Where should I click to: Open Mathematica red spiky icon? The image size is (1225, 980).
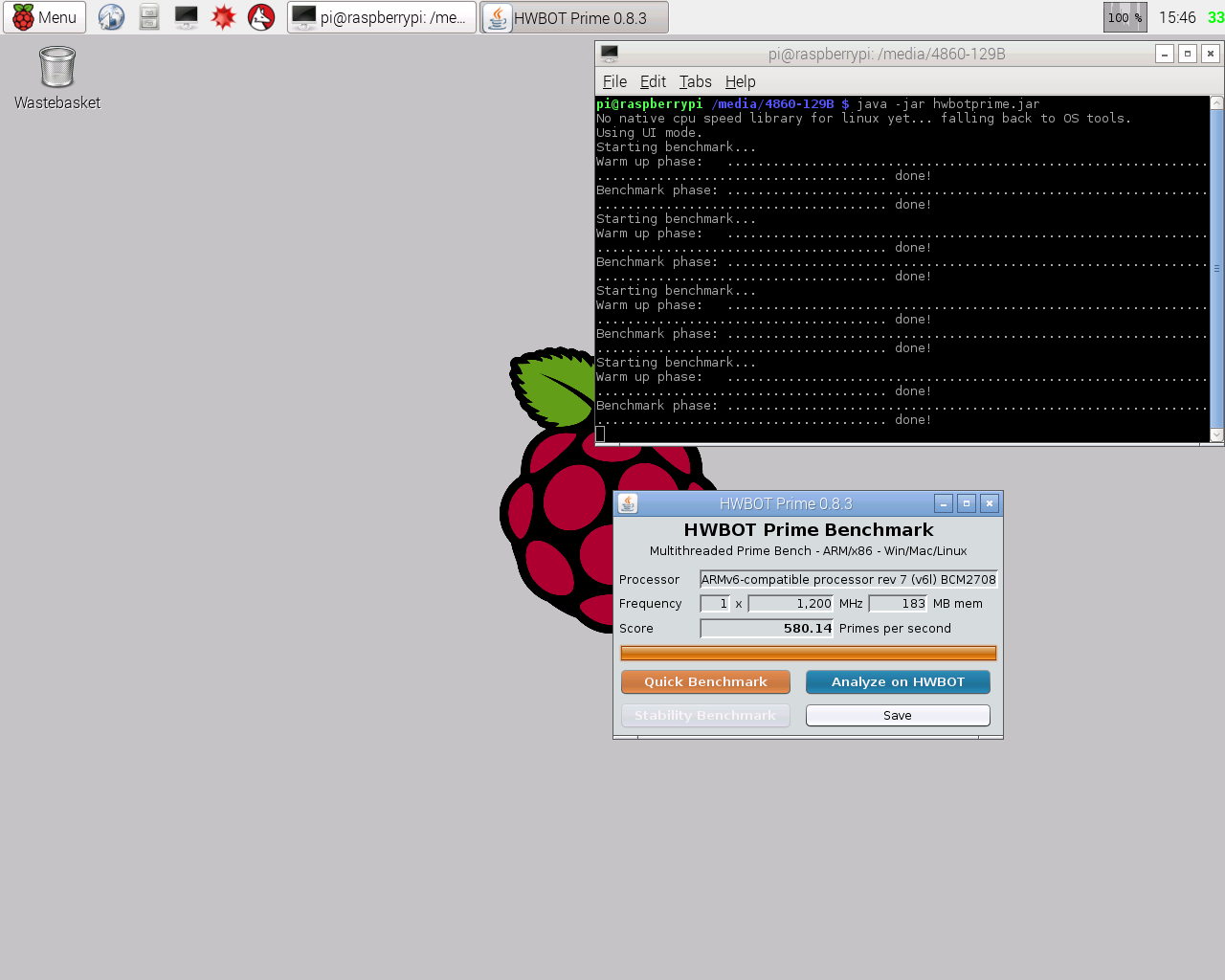click(x=224, y=17)
